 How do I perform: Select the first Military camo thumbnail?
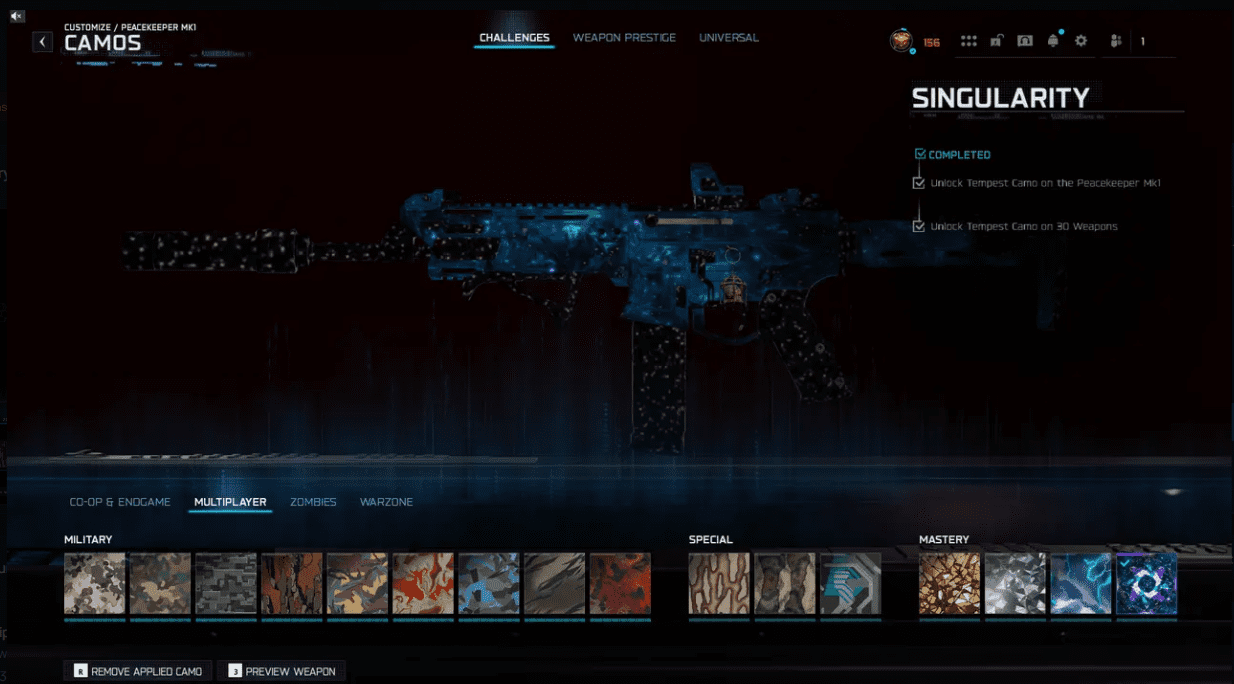click(x=95, y=583)
